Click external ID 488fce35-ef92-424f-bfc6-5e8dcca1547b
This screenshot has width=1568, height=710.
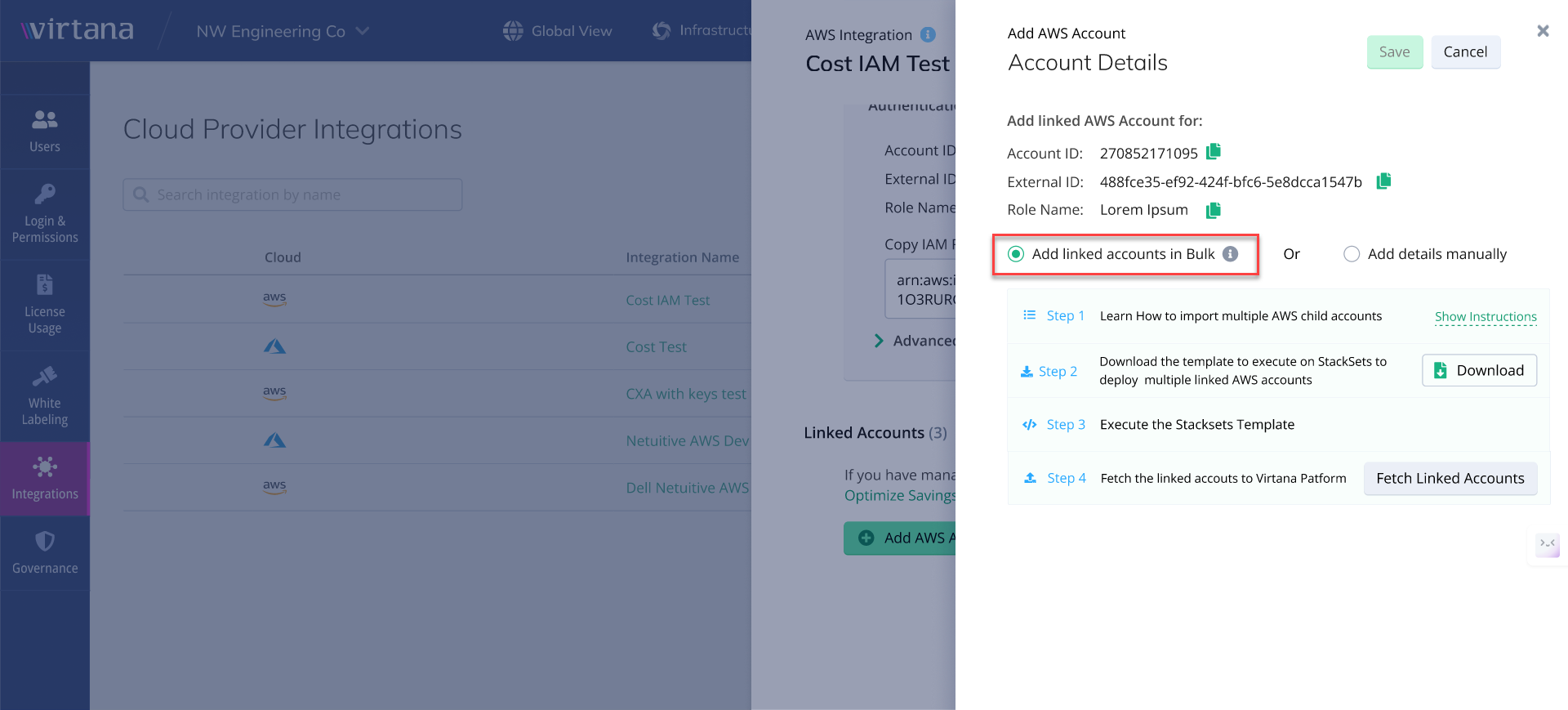(x=1231, y=181)
